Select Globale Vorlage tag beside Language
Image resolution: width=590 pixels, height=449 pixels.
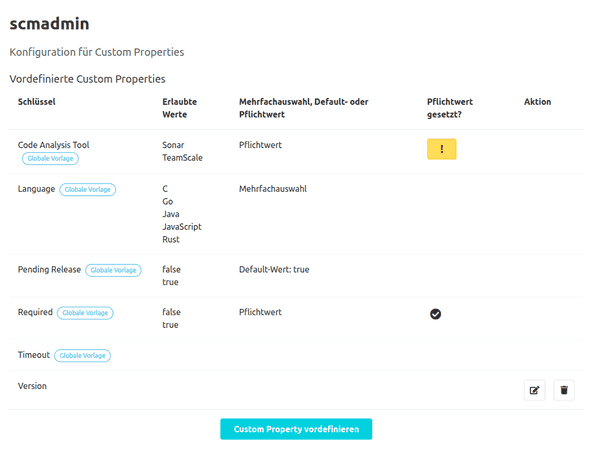point(88,189)
